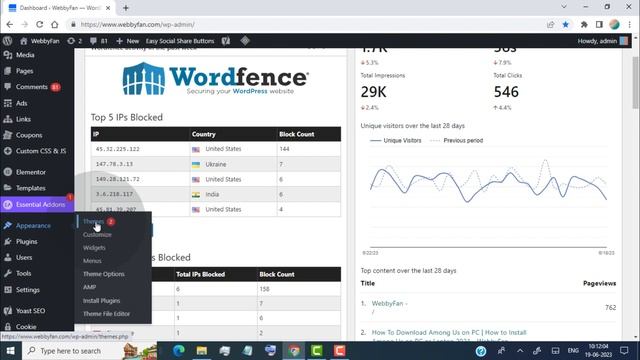Click Unique Visitors legend entry
The height and width of the screenshot is (360, 640).
396,140
